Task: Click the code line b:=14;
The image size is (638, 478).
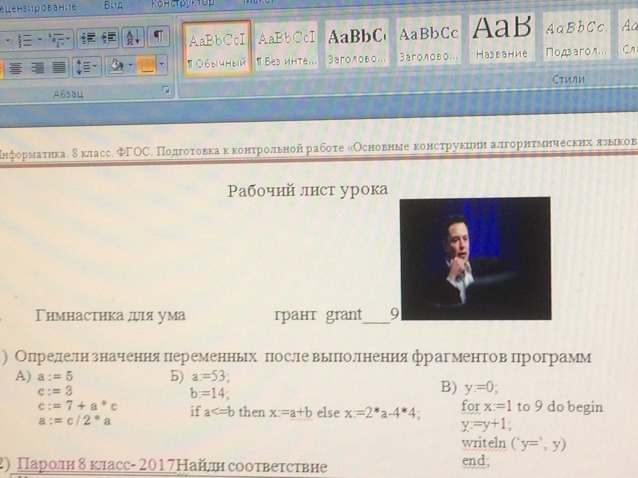Action: click(x=210, y=393)
